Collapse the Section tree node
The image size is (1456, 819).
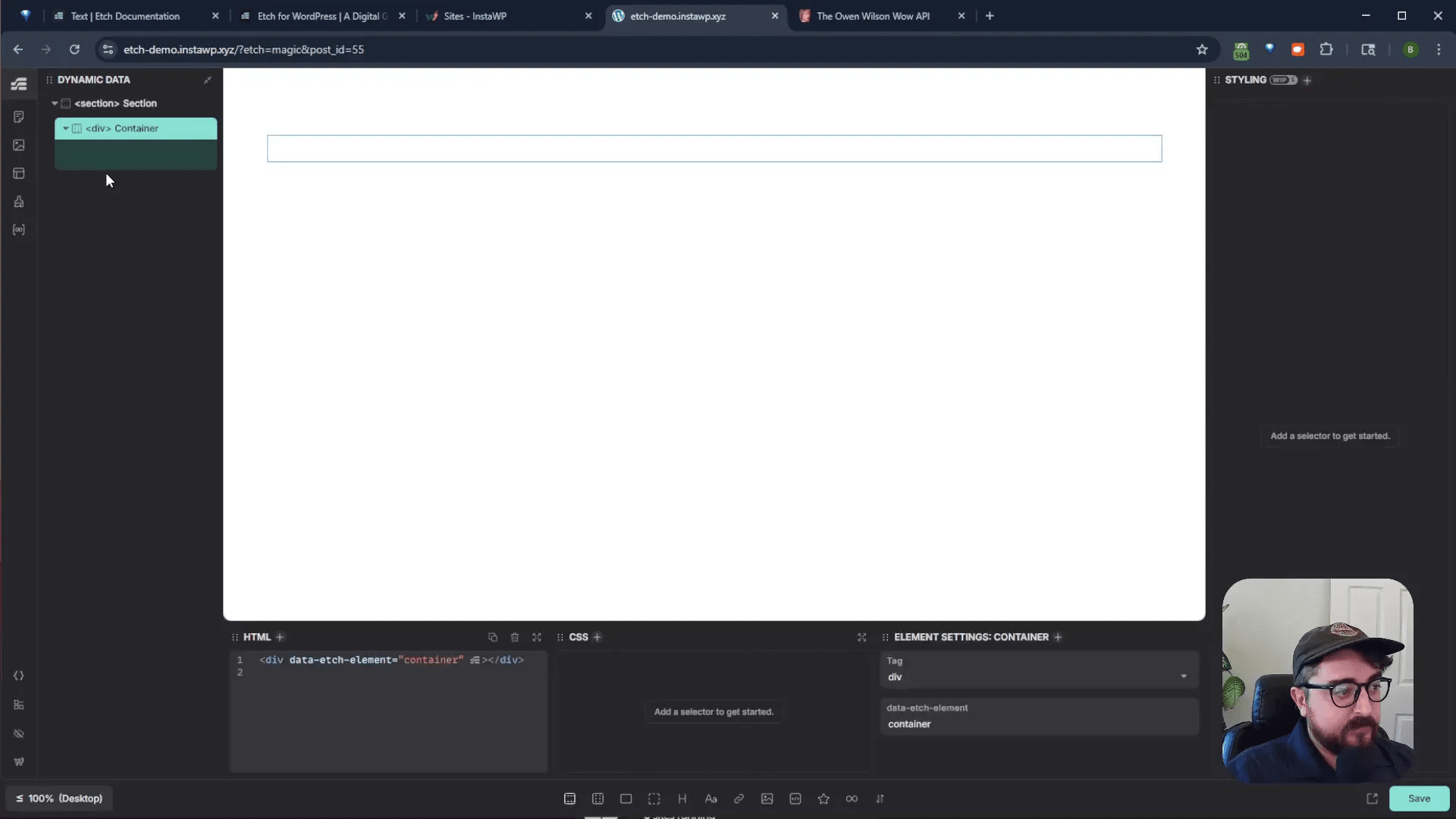tap(55, 103)
